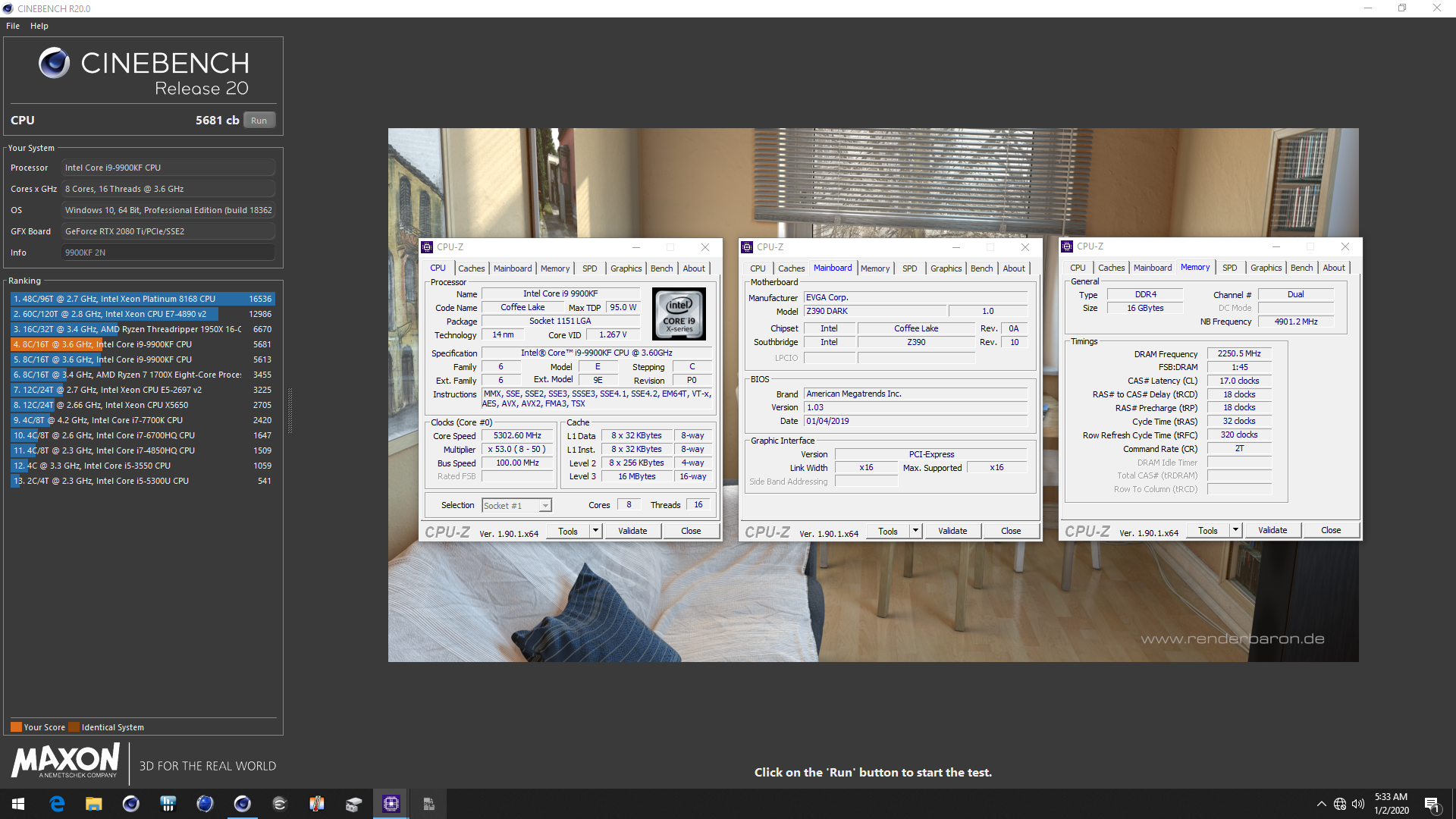Open the Action Center notification icon
The height and width of the screenshot is (819, 1456).
(x=1432, y=804)
